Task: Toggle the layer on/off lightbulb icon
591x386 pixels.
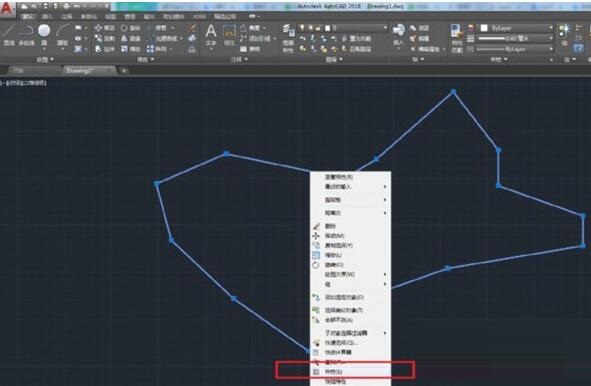Action: (302, 28)
